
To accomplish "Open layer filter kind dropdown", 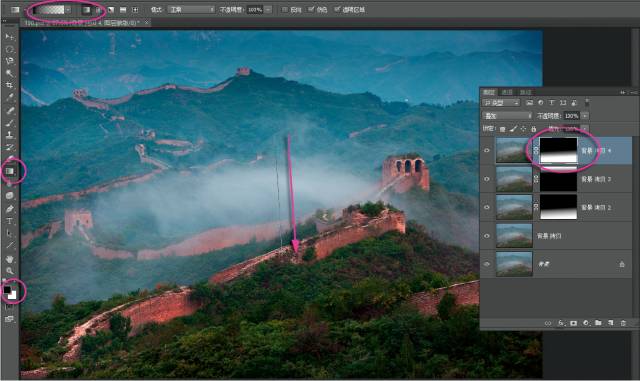I will click(x=501, y=103).
